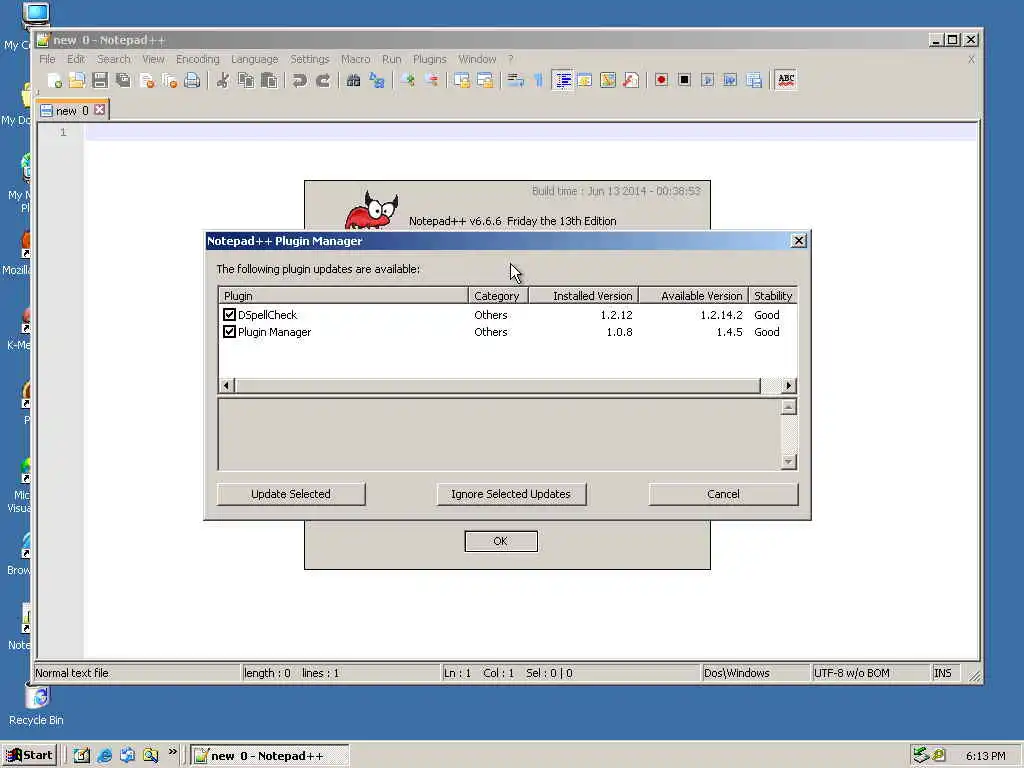Click the plugin list left scroll arrow
This screenshot has height=768, width=1024.
(x=227, y=385)
